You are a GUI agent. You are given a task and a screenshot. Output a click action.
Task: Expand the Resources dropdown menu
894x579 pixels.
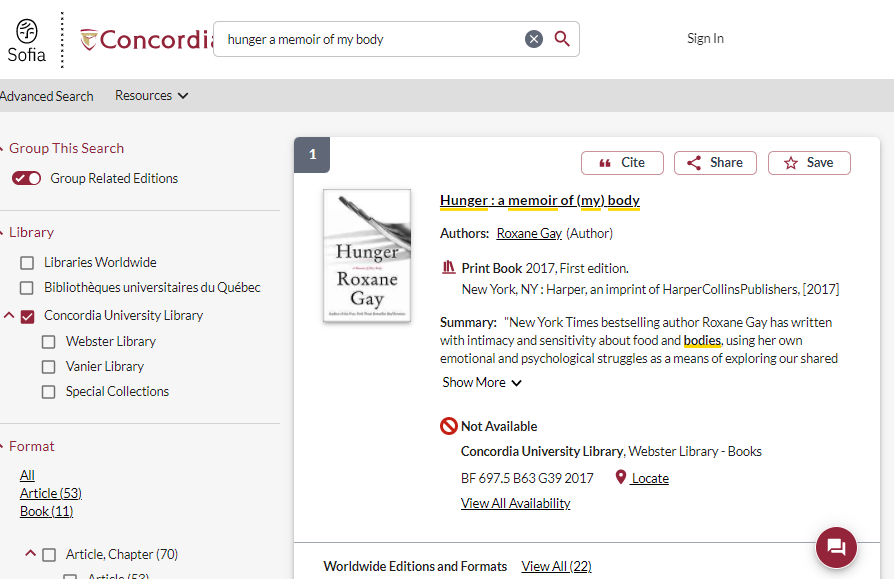[x=151, y=96]
